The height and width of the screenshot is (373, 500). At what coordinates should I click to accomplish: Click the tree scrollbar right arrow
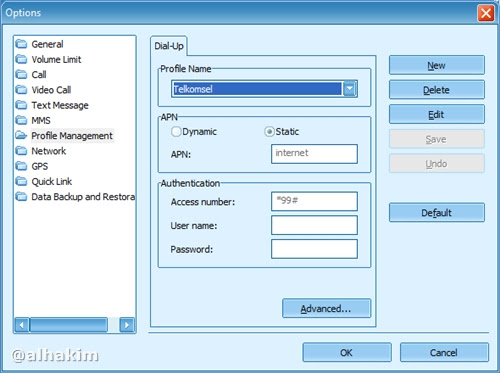coord(127,325)
